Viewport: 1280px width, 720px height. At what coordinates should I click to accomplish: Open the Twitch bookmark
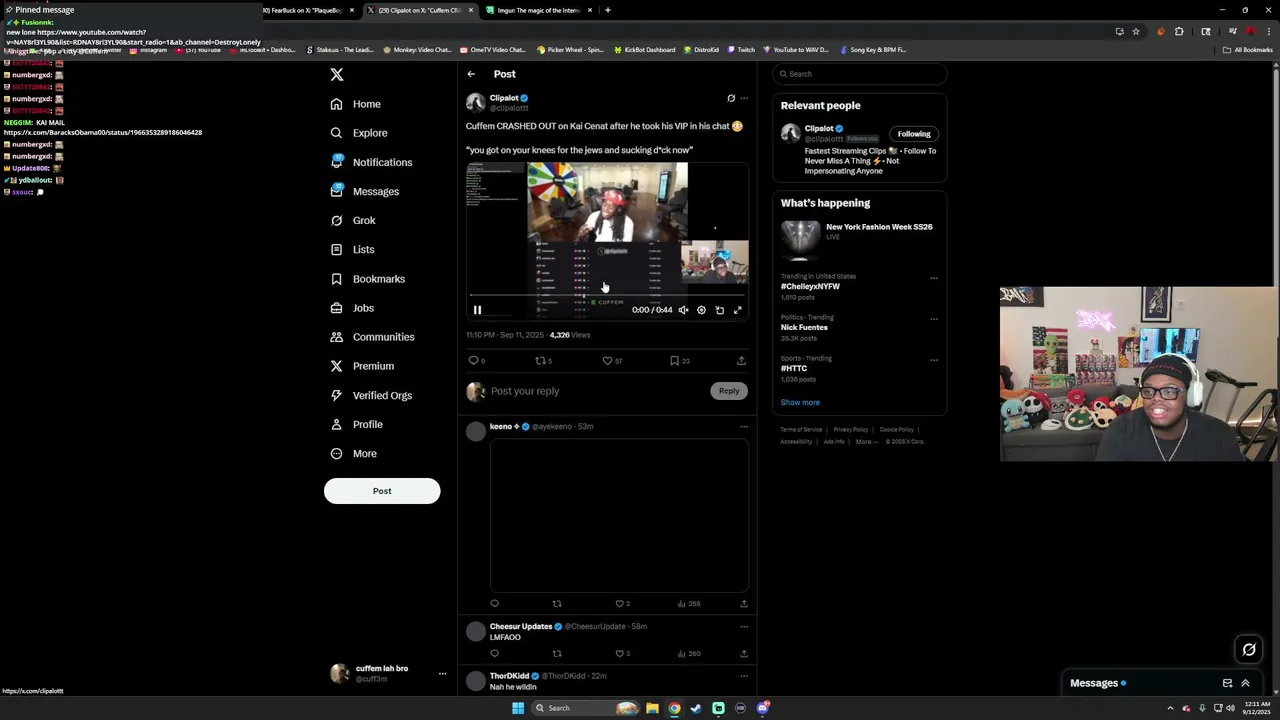pyautogui.click(x=741, y=50)
